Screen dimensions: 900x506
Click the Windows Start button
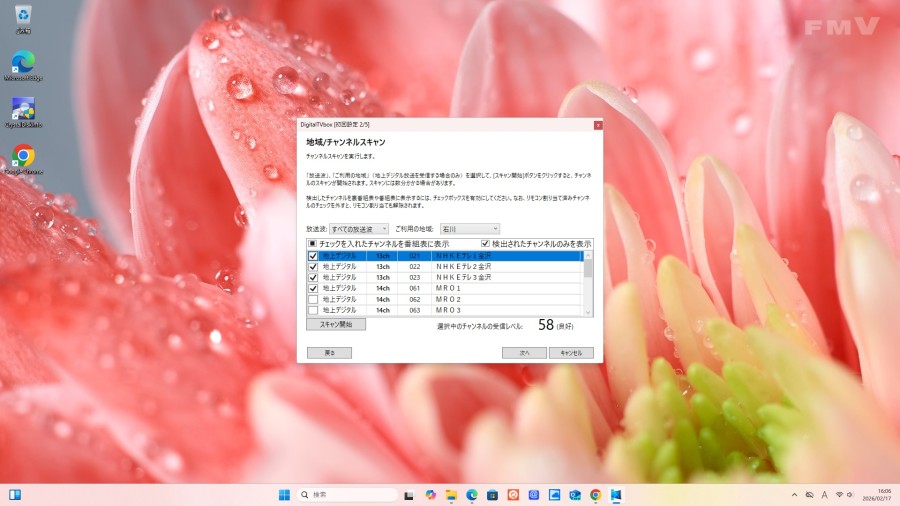tap(284, 495)
